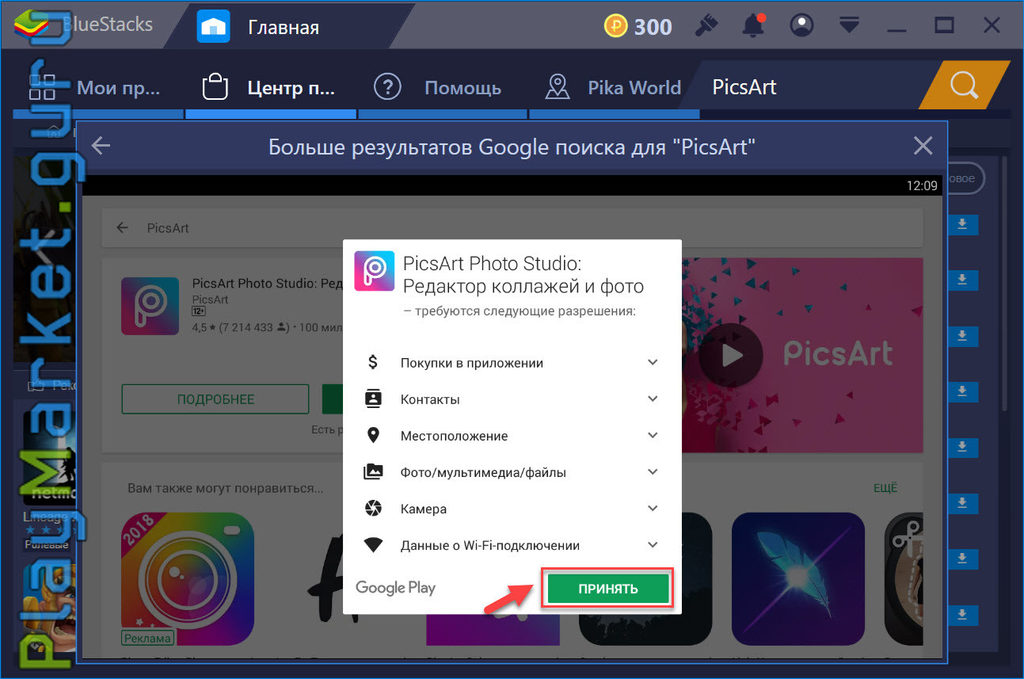The image size is (1024, 679).
Task: Click the back arrow in search results header
Action: (101, 146)
